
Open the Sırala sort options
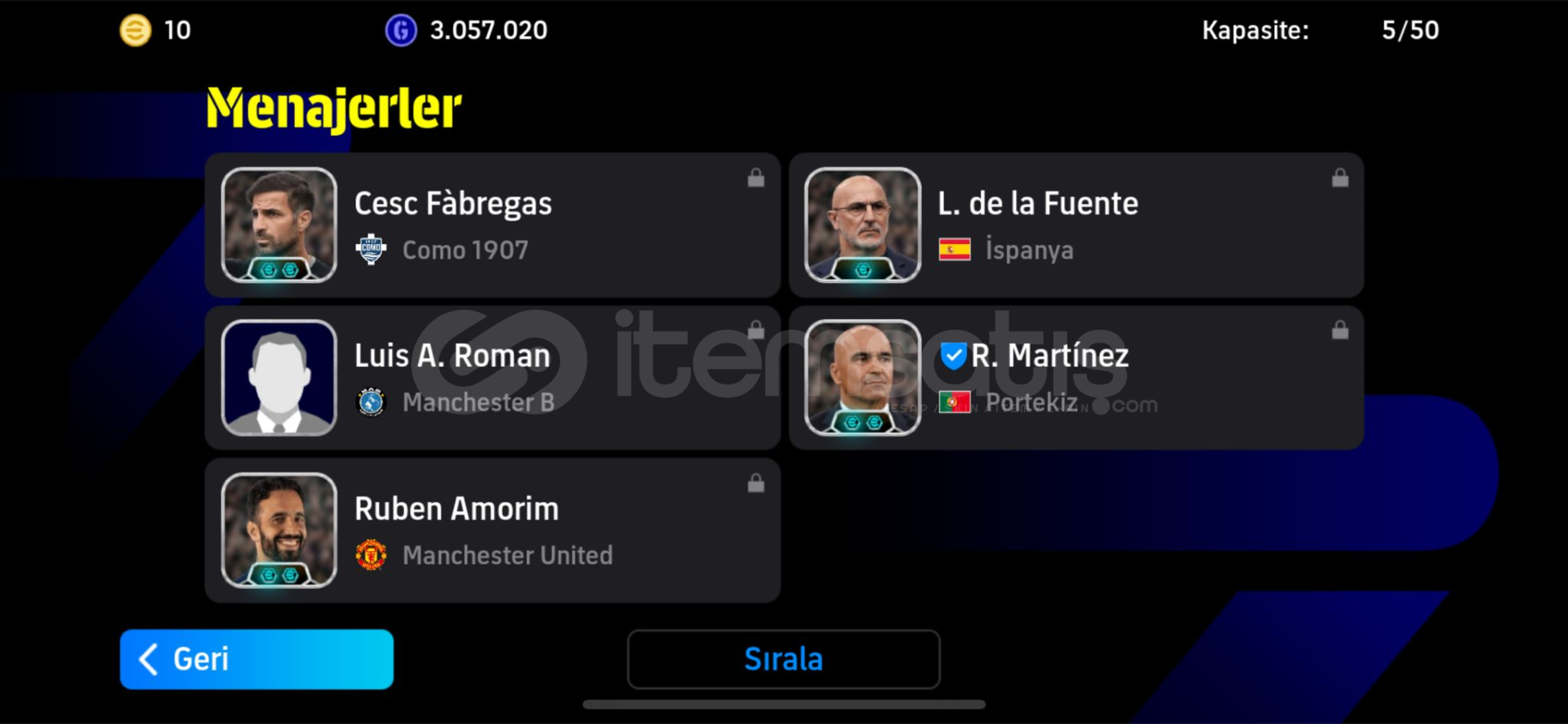click(783, 659)
